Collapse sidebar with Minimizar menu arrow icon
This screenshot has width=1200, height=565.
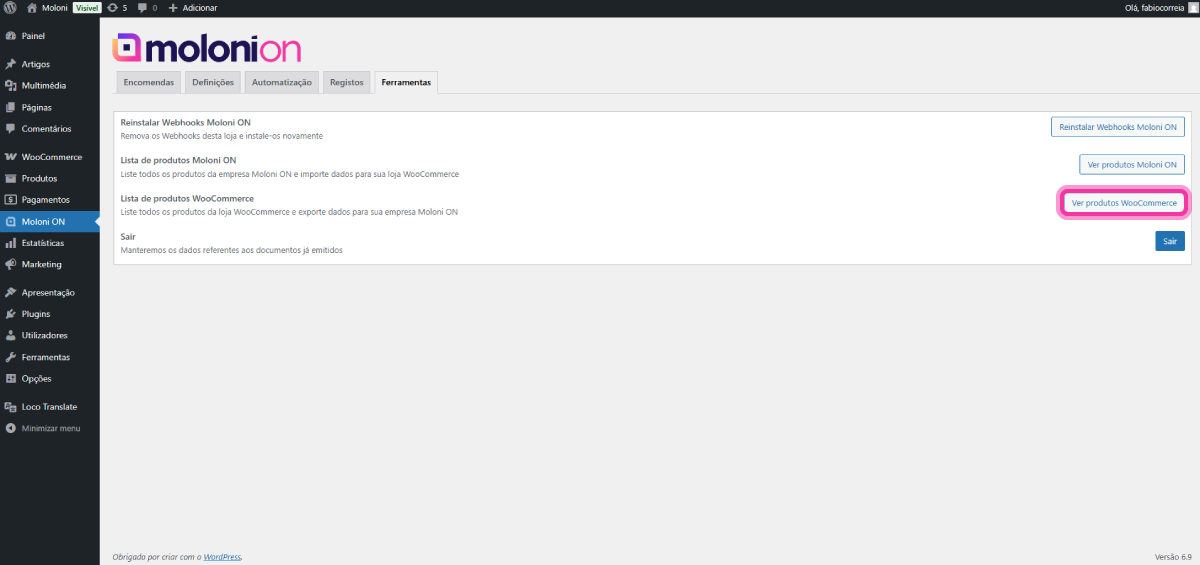11,428
